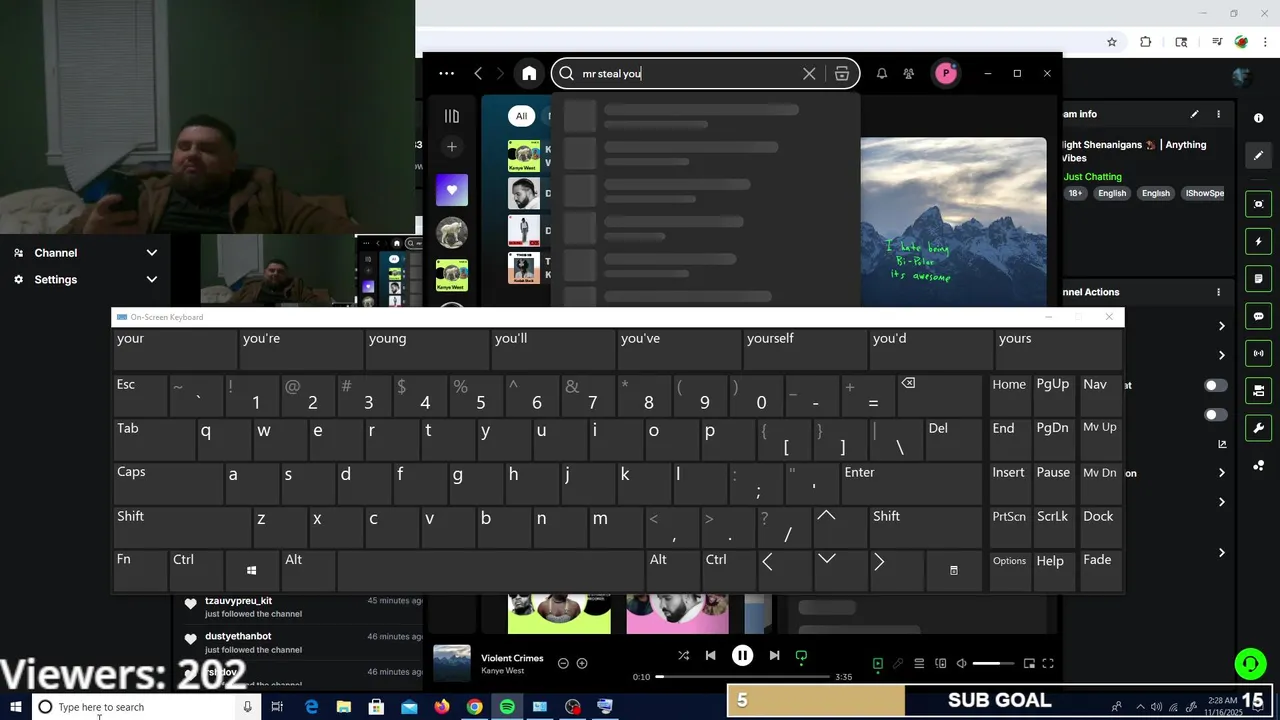Open Chrome extensions puzzle icon
Screen dimensions: 1280x720
click(x=1146, y=42)
